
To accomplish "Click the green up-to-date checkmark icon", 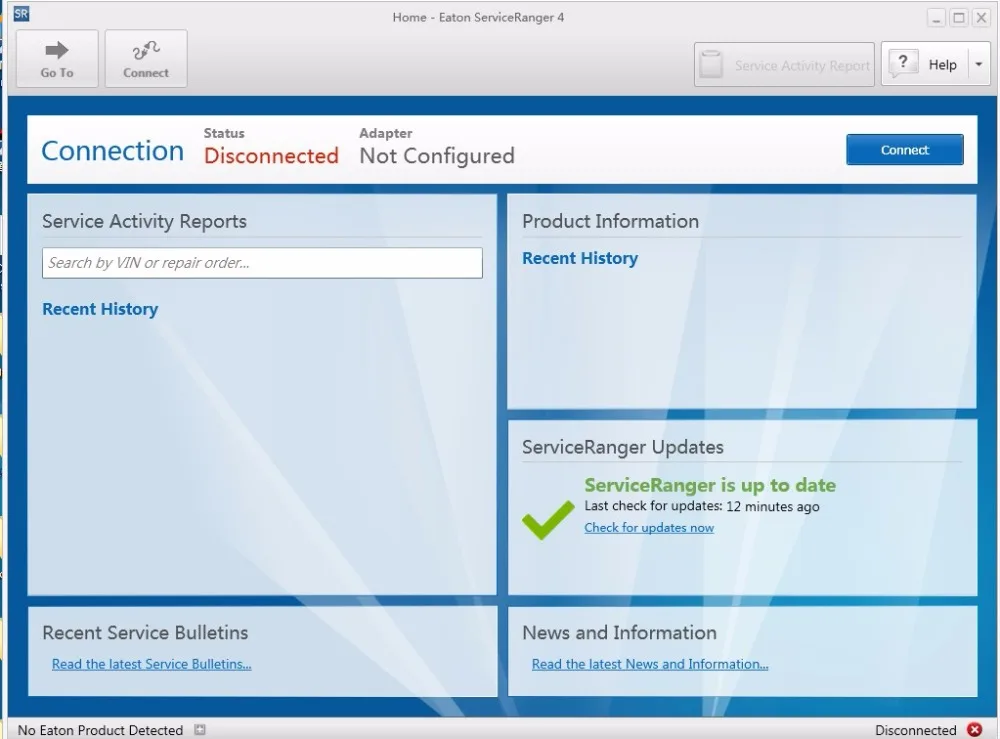I will coord(548,520).
